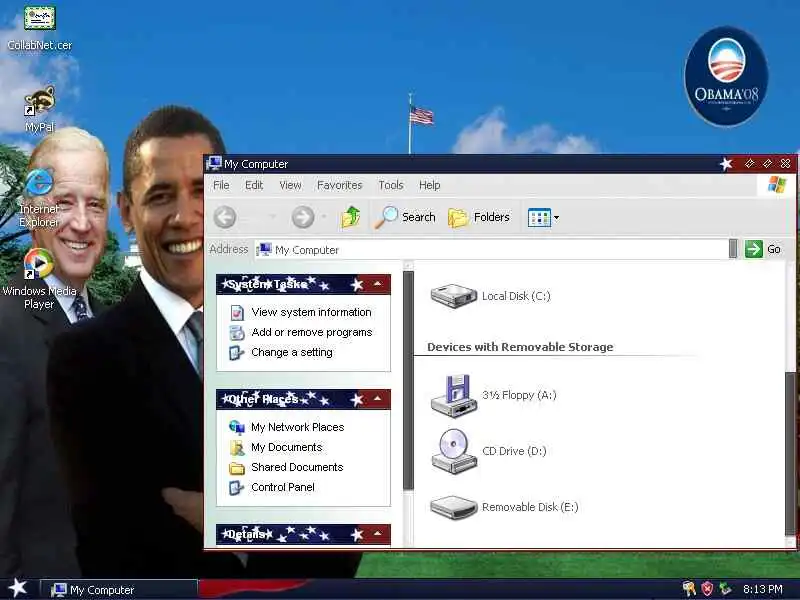Open Forward button history dropdown arrow
The image size is (800, 600).
click(324, 217)
